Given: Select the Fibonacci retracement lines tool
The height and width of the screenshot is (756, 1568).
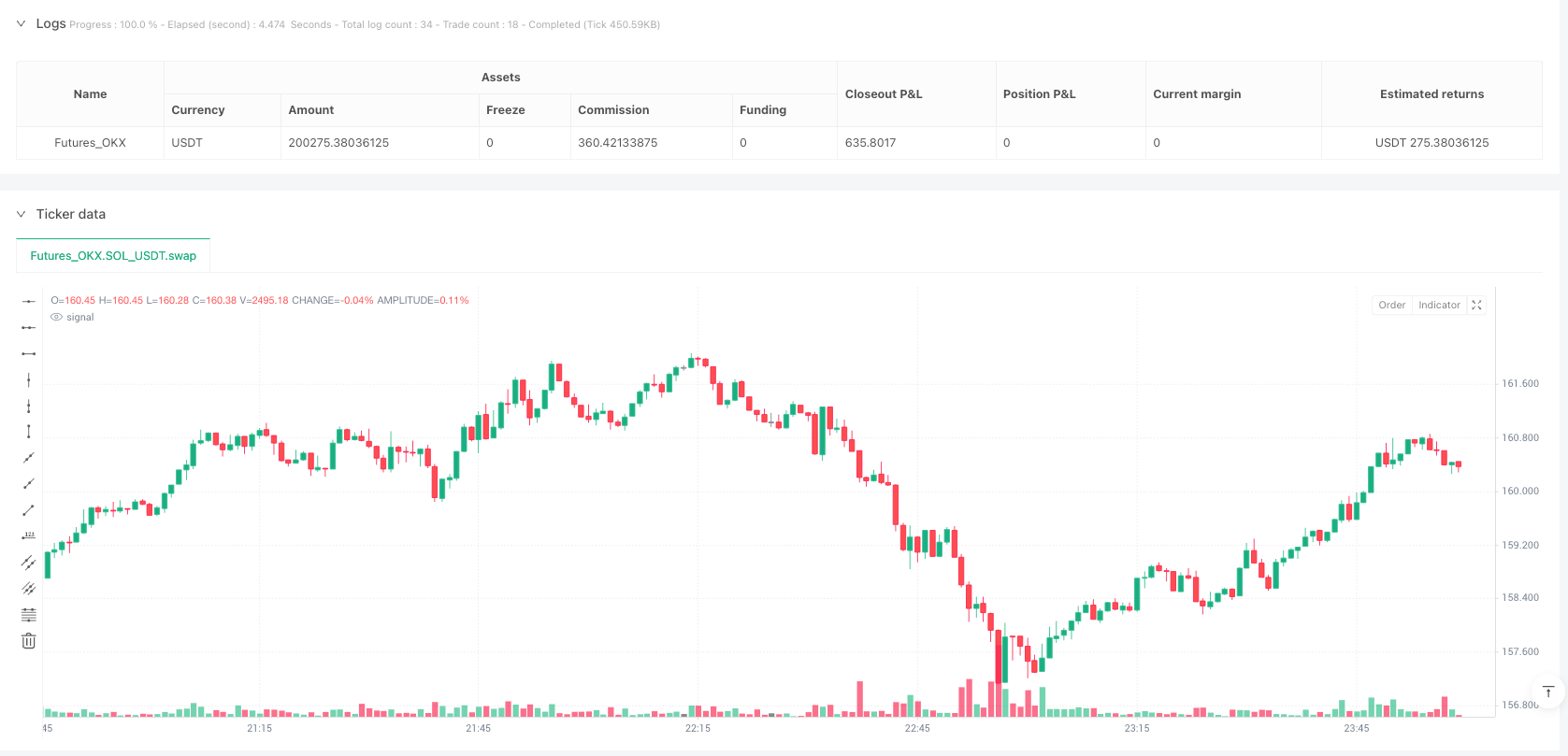Looking at the screenshot, I should pos(29,615).
